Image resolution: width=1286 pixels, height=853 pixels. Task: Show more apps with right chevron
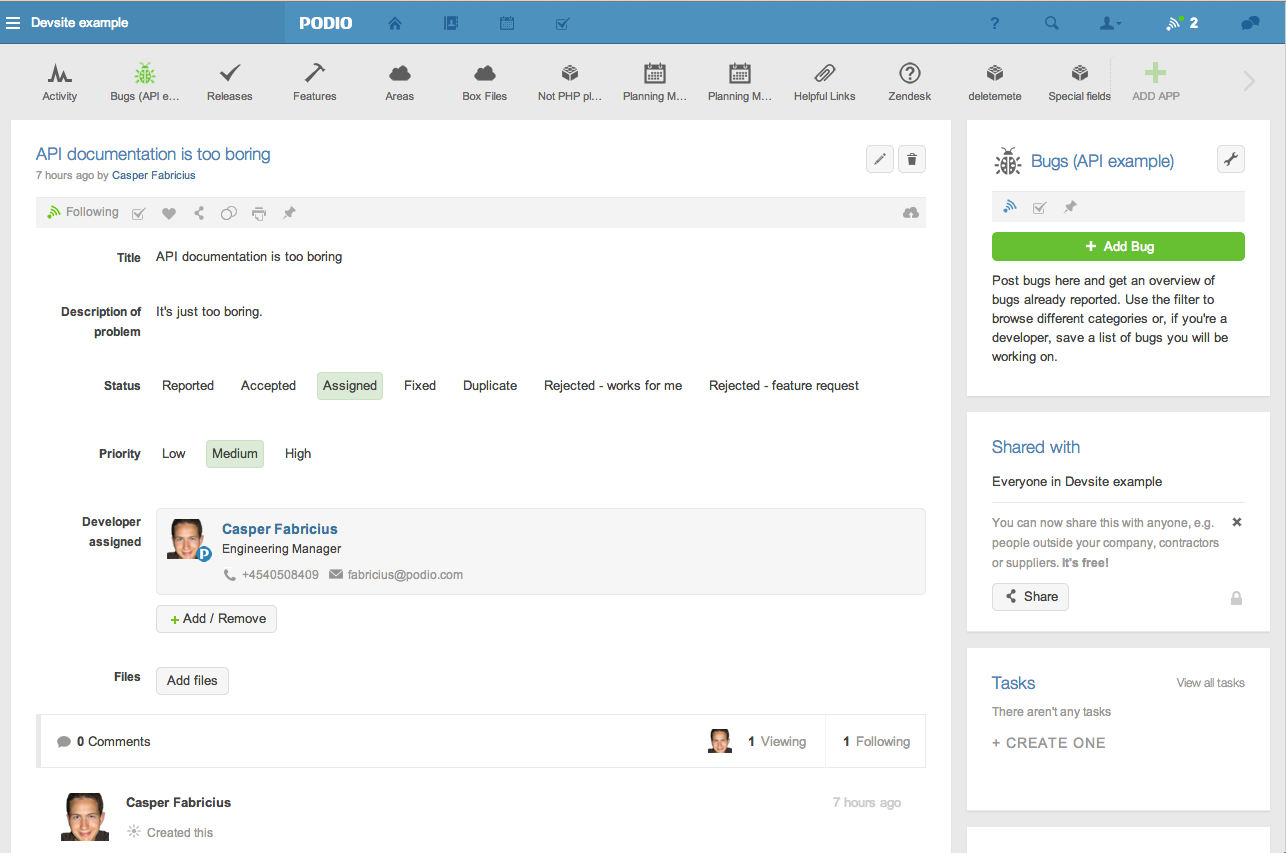[x=1249, y=82]
